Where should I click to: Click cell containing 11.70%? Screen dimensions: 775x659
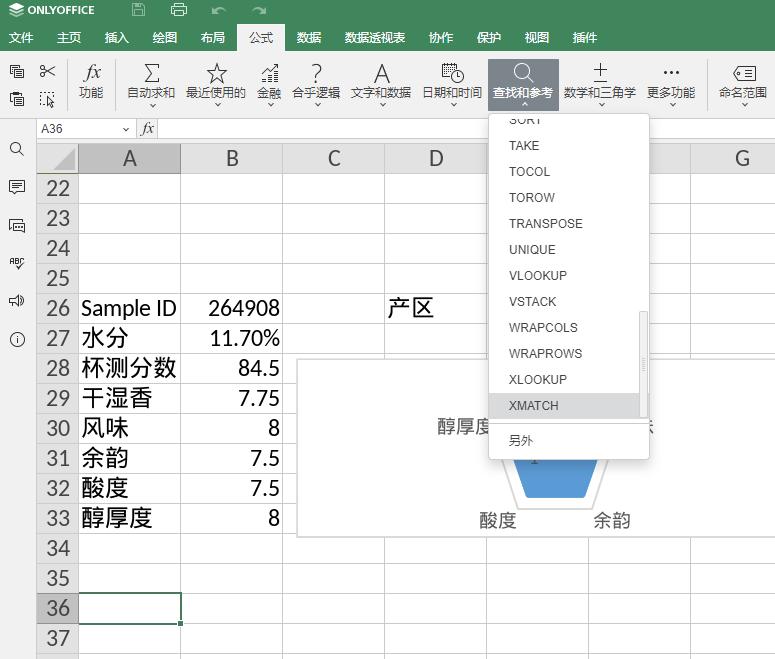point(231,339)
